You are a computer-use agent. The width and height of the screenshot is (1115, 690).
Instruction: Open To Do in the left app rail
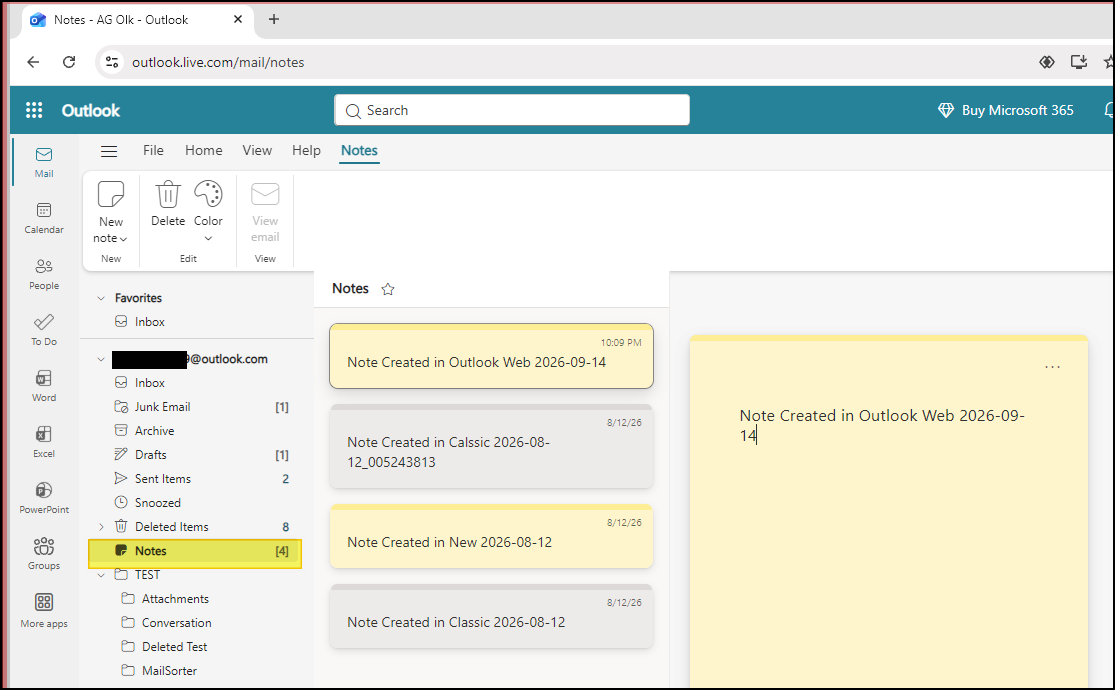(44, 331)
